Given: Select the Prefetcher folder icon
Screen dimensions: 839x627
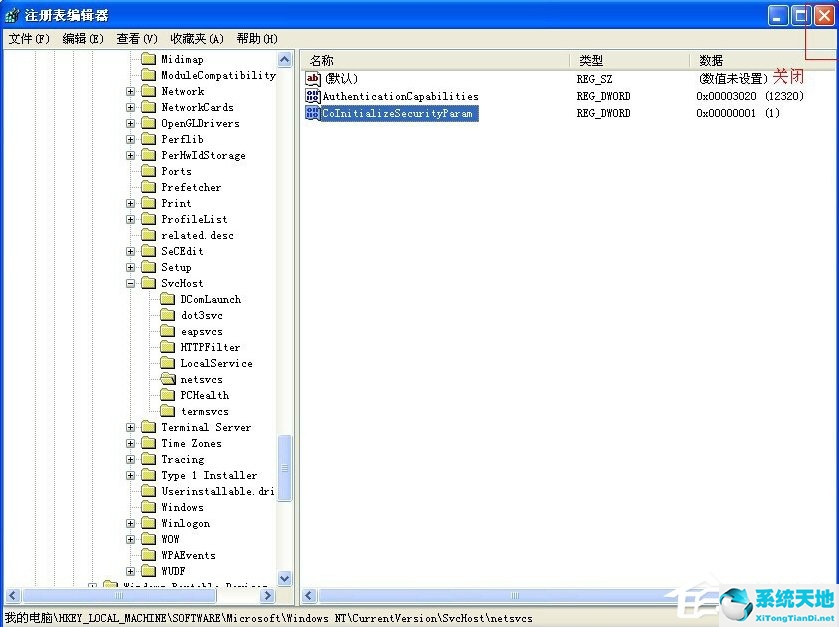Looking at the screenshot, I should 148,187.
